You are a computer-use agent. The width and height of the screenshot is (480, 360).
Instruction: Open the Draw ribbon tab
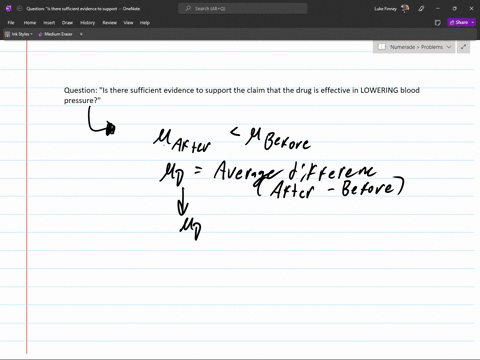(67, 23)
